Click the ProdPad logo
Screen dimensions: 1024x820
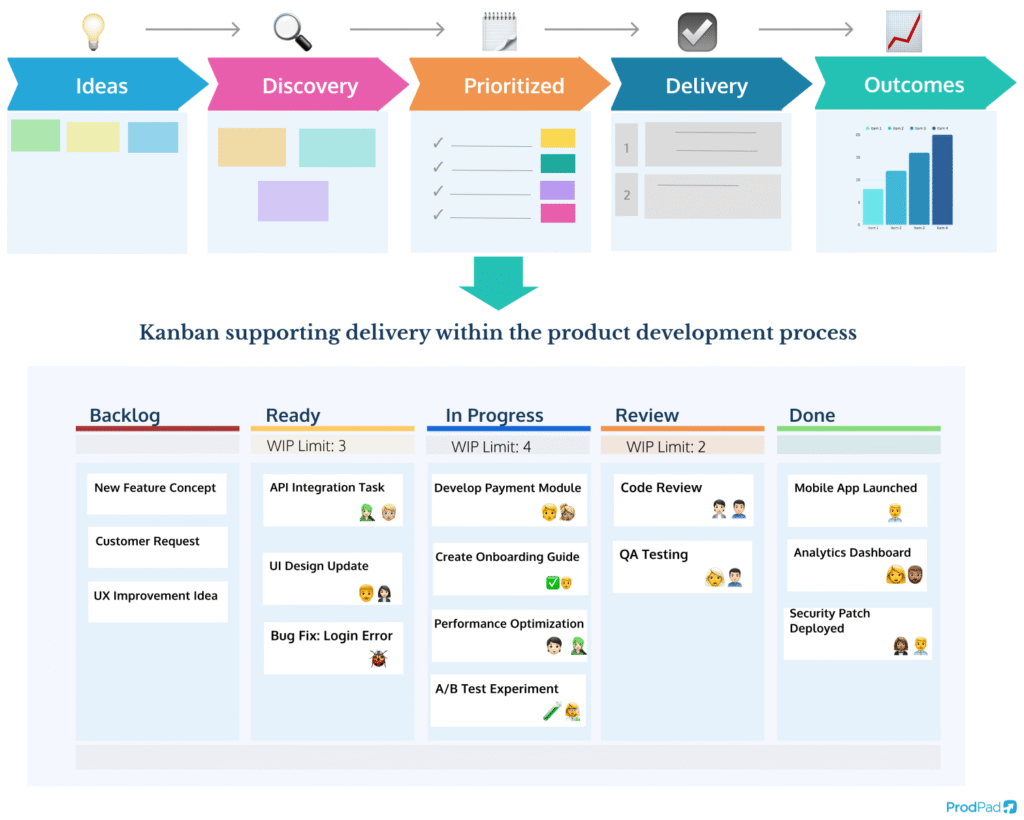981,807
